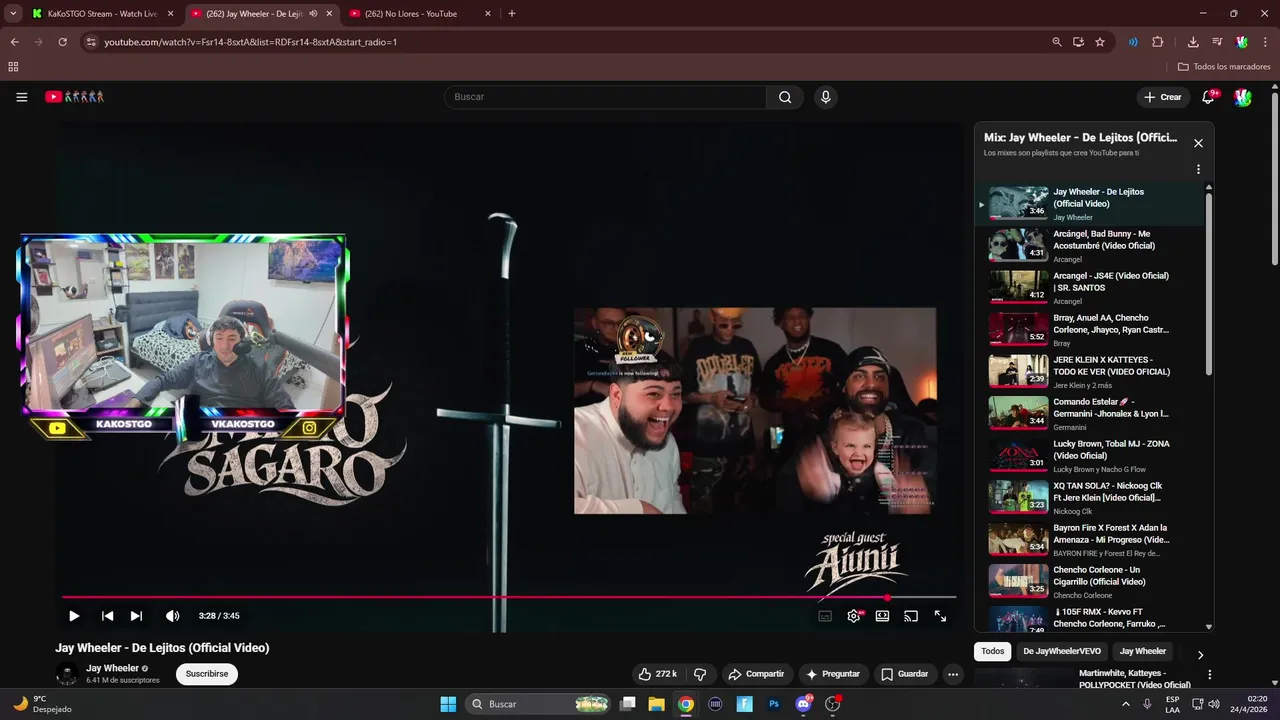This screenshot has width=1280, height=720.
Task: Open video player settings gear
Action: pos(854,616)
